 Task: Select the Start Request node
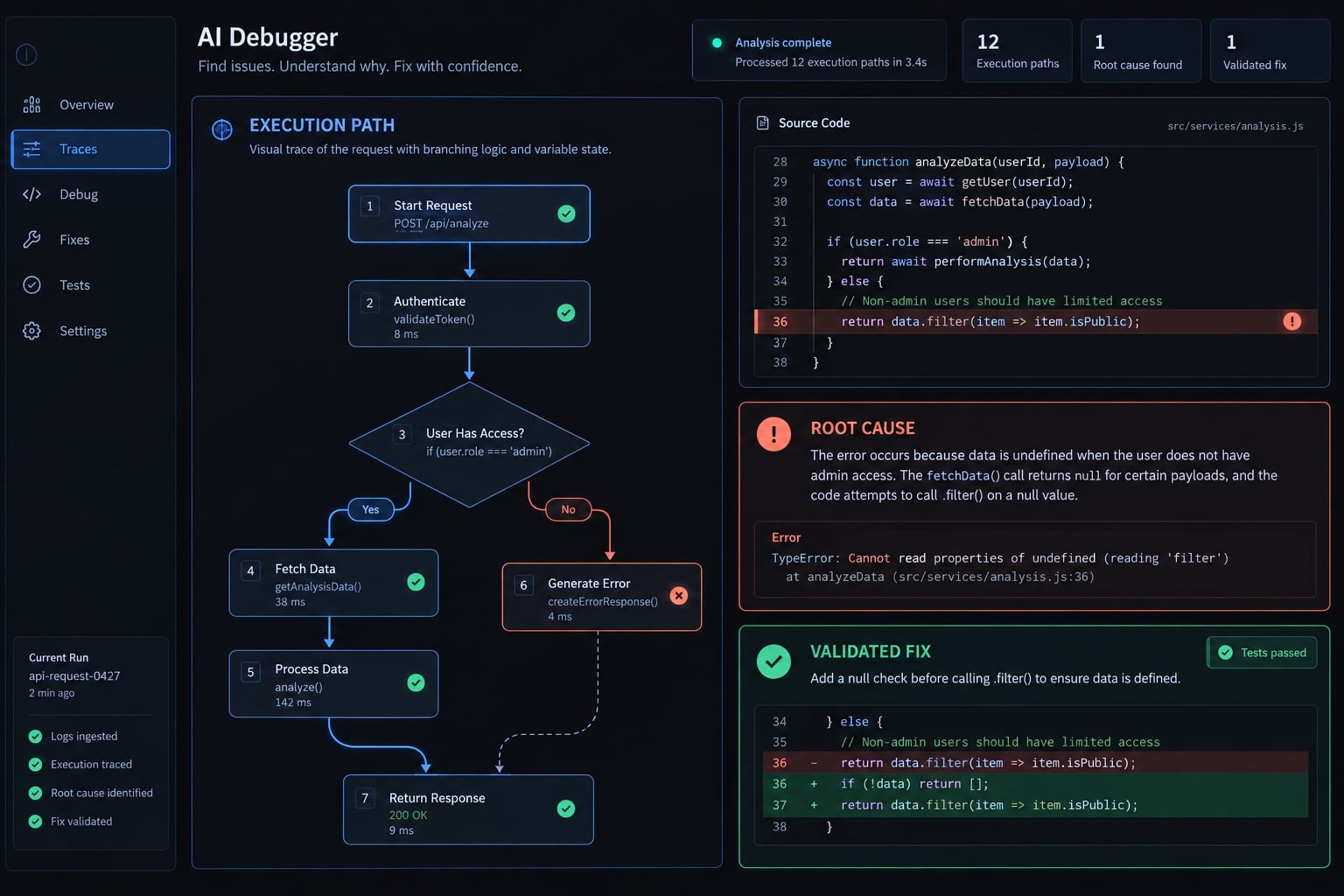tap(469, 214)
